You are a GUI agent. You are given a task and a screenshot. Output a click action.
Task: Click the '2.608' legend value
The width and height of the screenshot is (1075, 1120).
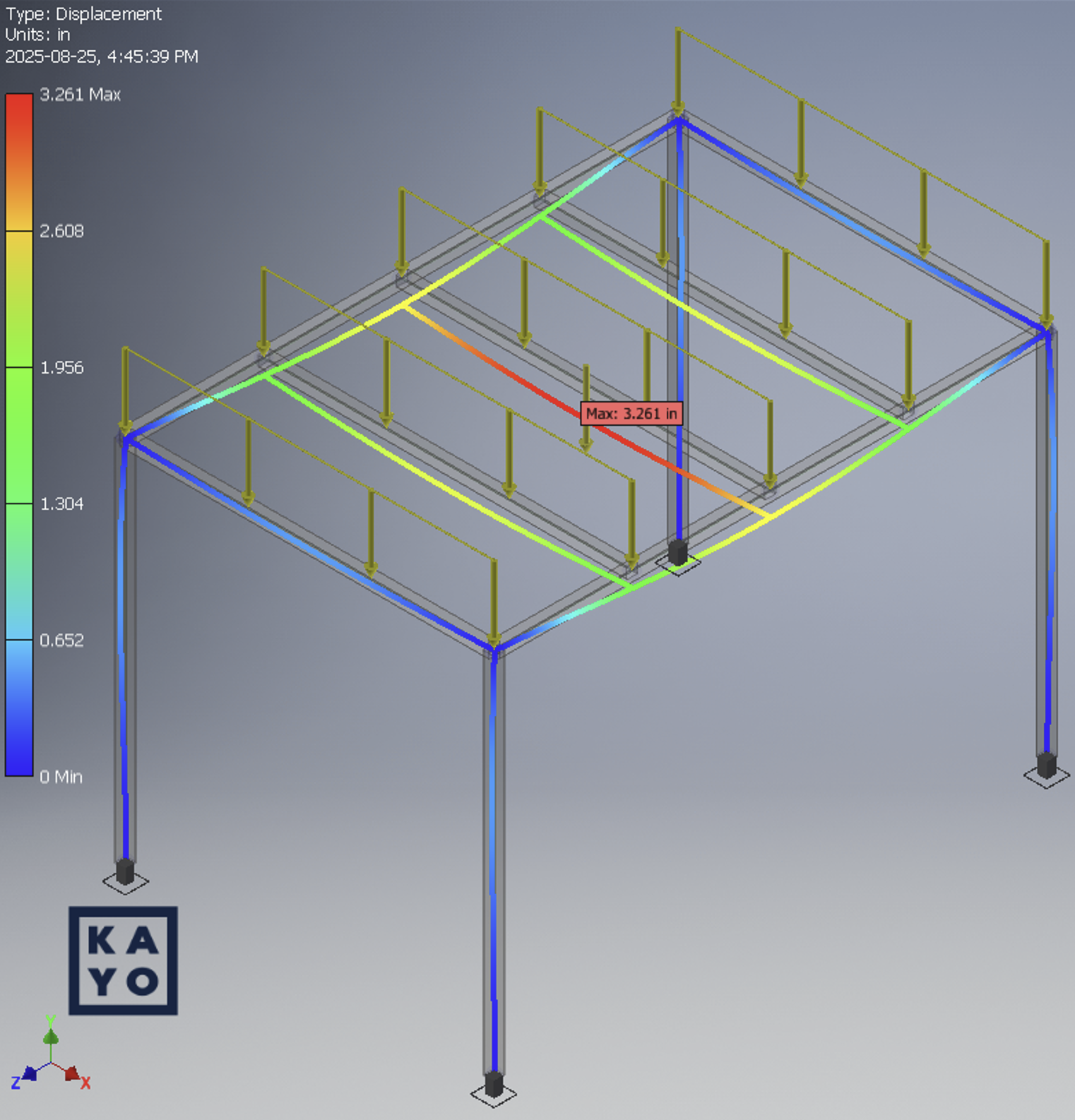coord(61,231)
